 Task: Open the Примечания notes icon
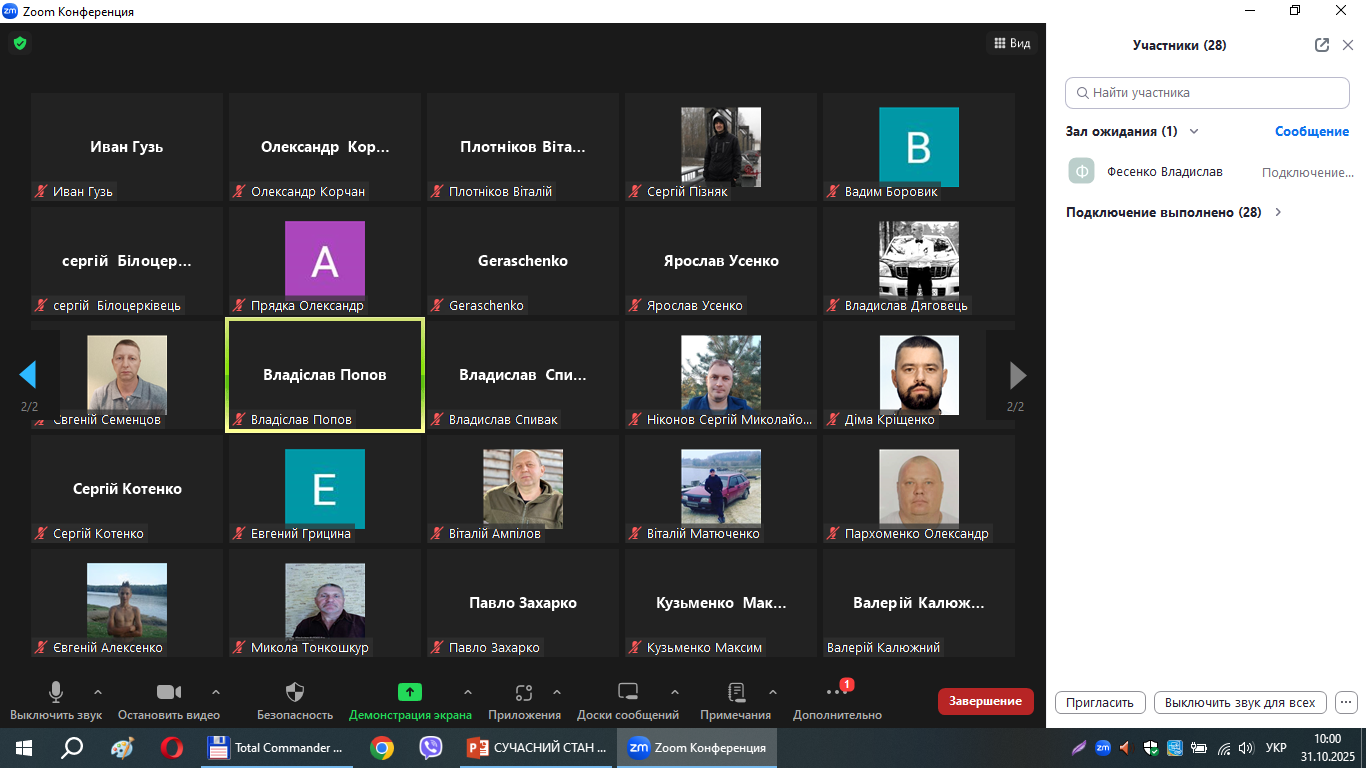pos(736,692)
